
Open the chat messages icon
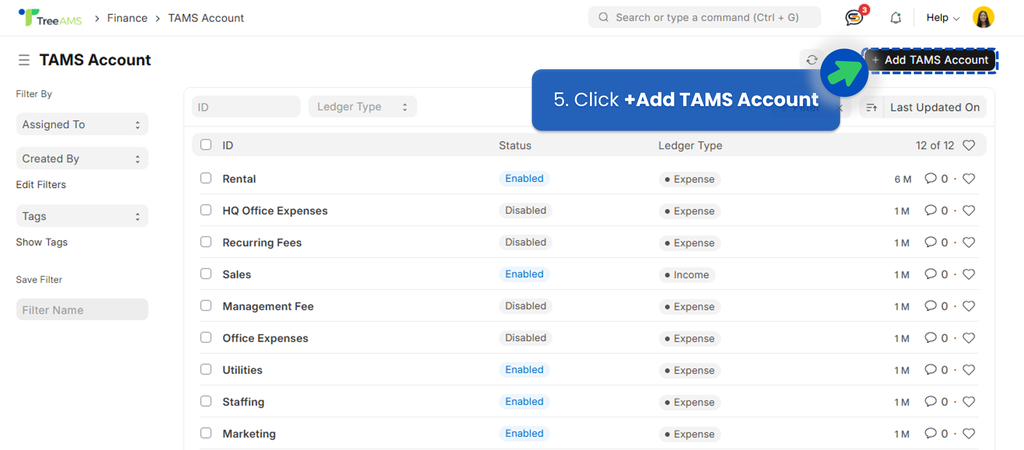pos(853,18)
